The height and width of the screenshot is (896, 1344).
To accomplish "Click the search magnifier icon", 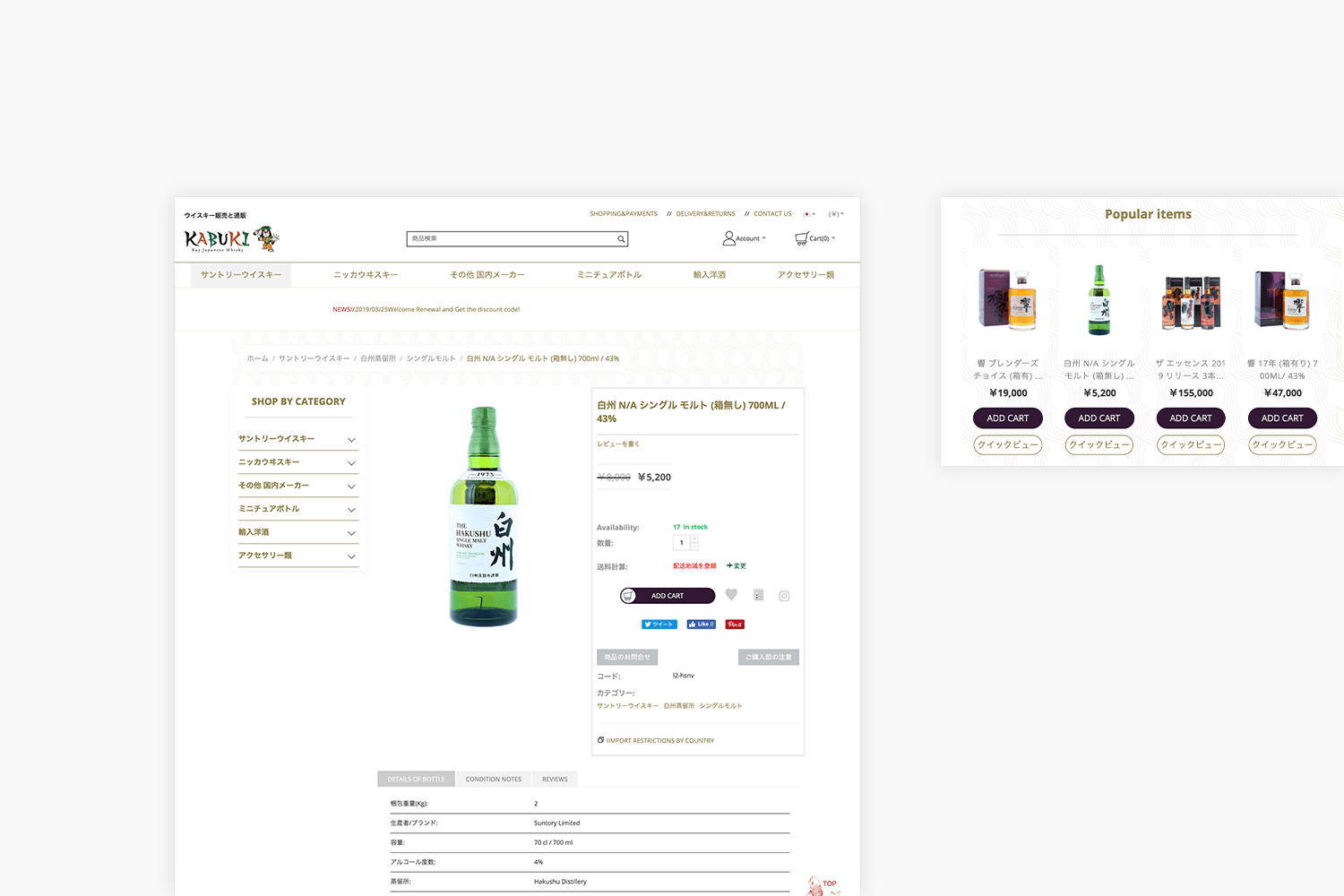I will 620,239.
